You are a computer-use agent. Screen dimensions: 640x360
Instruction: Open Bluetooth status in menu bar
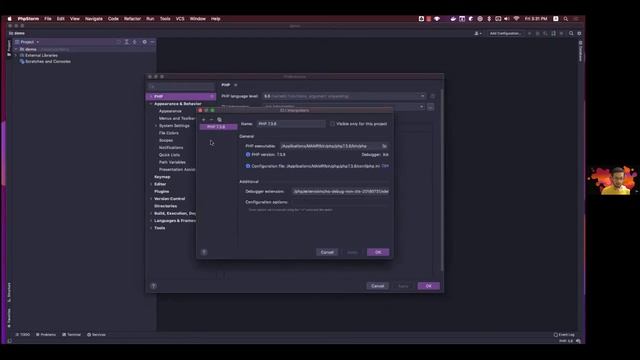(489, 19)
